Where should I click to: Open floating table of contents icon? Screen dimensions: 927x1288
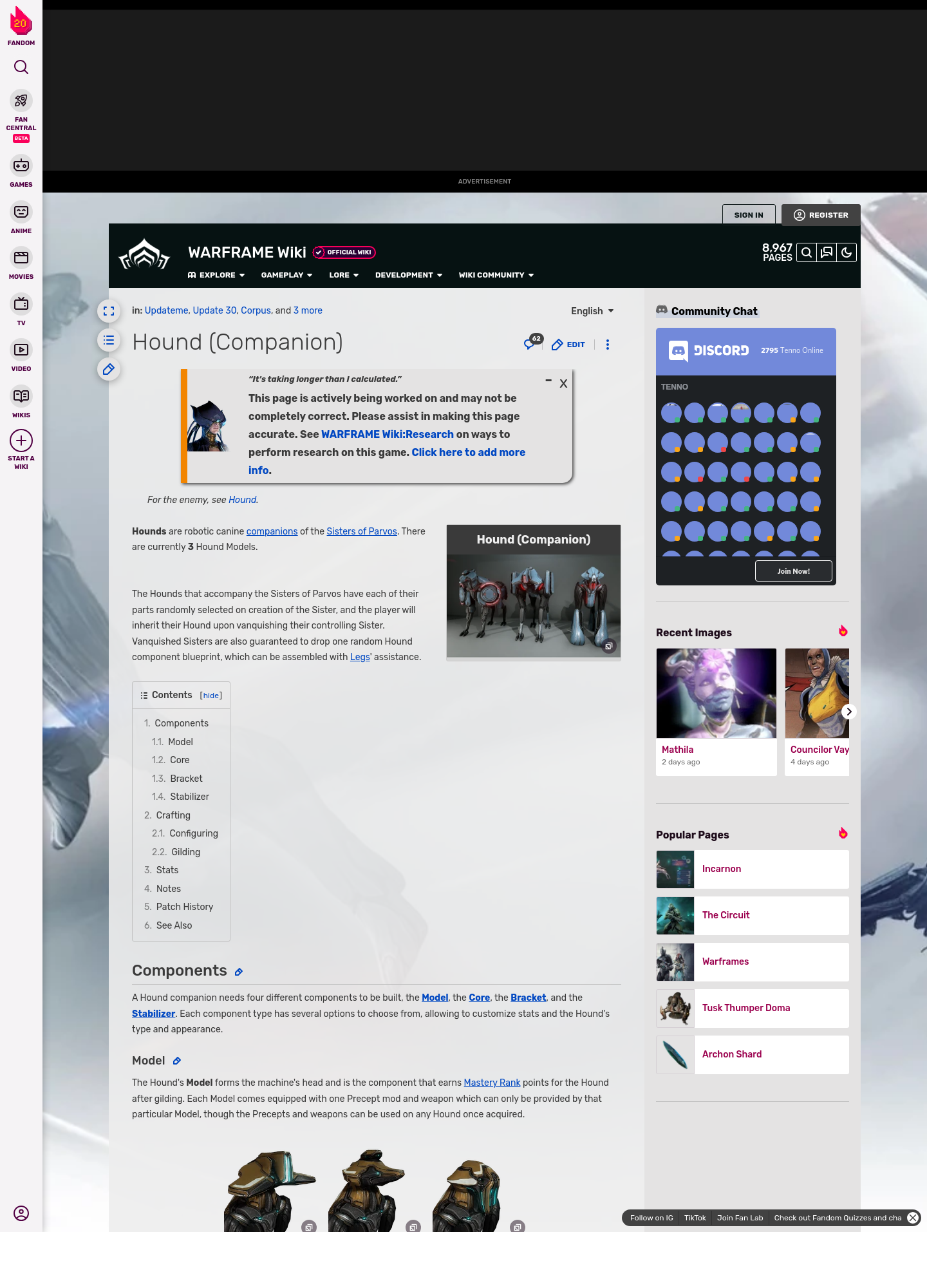109,340
